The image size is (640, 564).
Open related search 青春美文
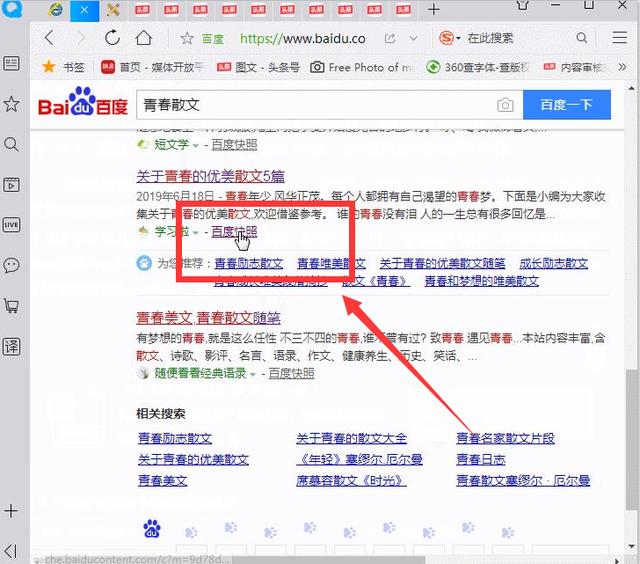(162, 481)
